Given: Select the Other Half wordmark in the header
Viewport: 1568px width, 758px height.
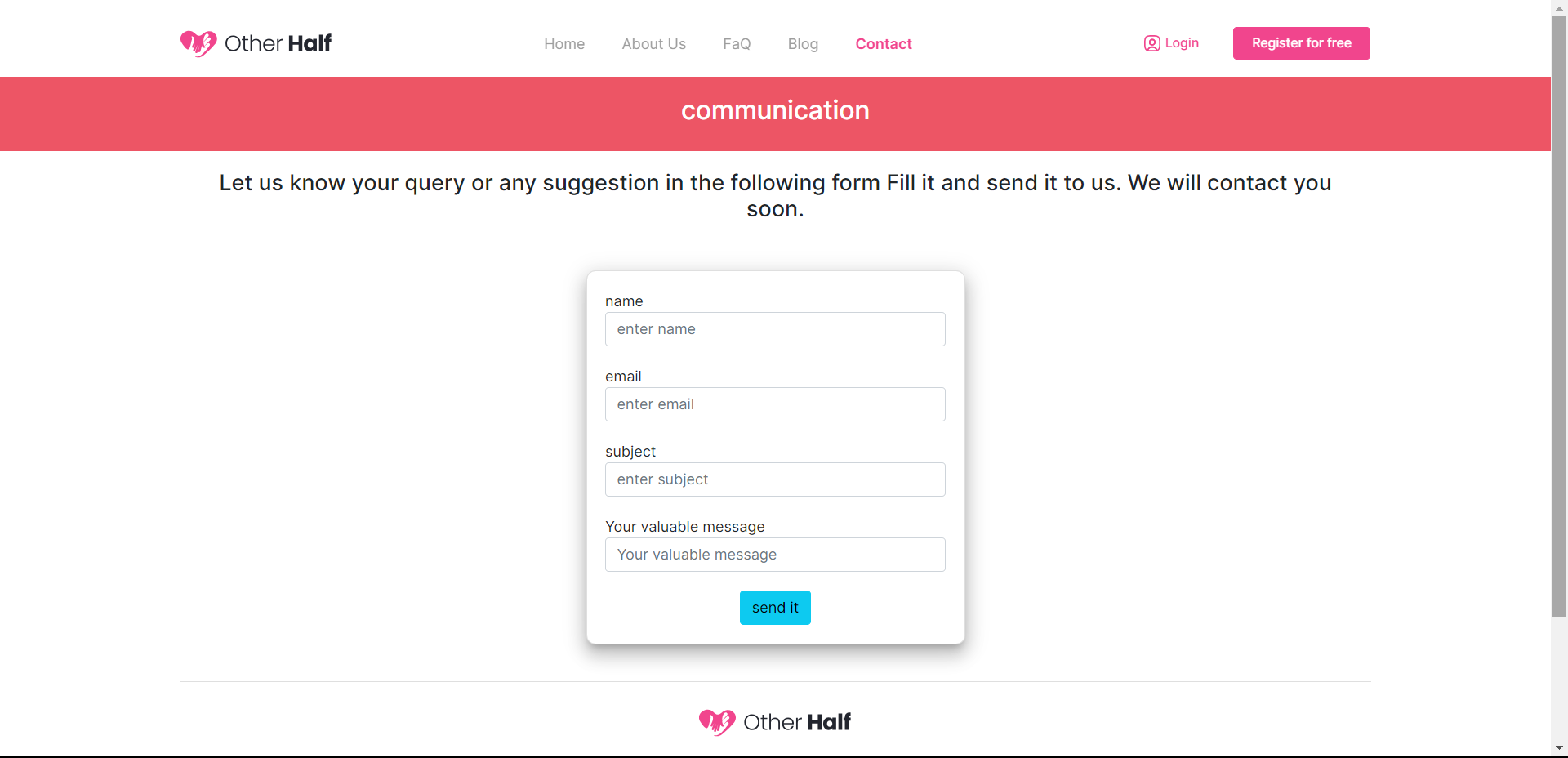Looking at the screenshot, I should click(x=278, y=43).
